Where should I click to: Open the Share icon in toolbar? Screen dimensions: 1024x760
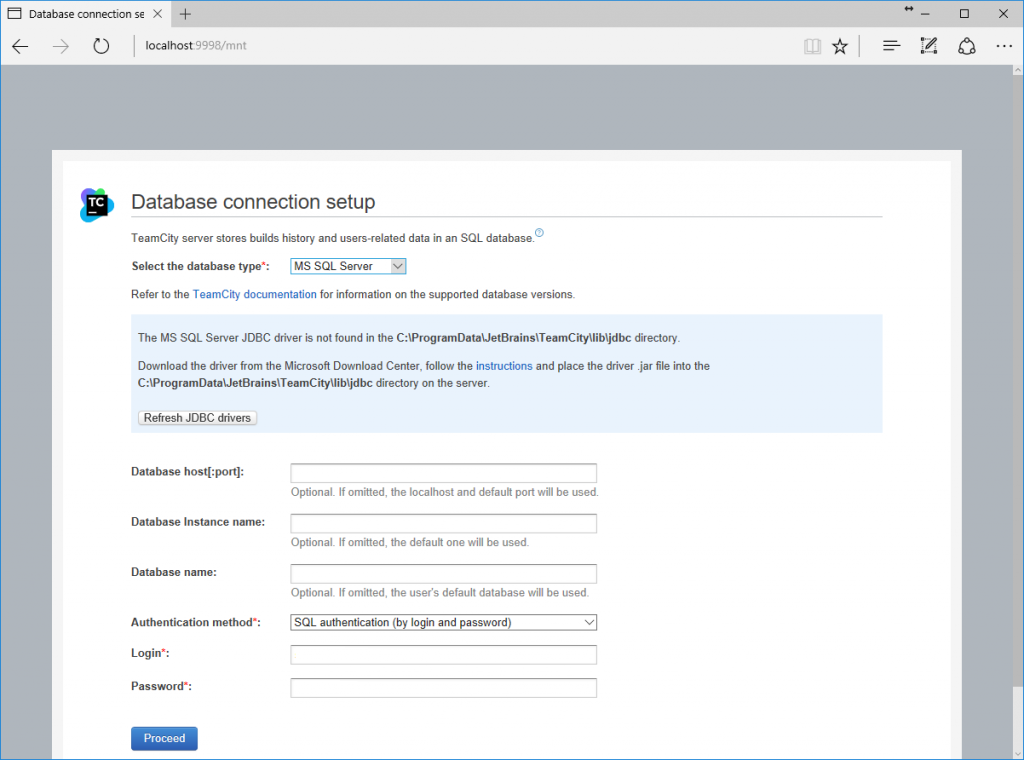pyautogui.click(x=967, y=46)
